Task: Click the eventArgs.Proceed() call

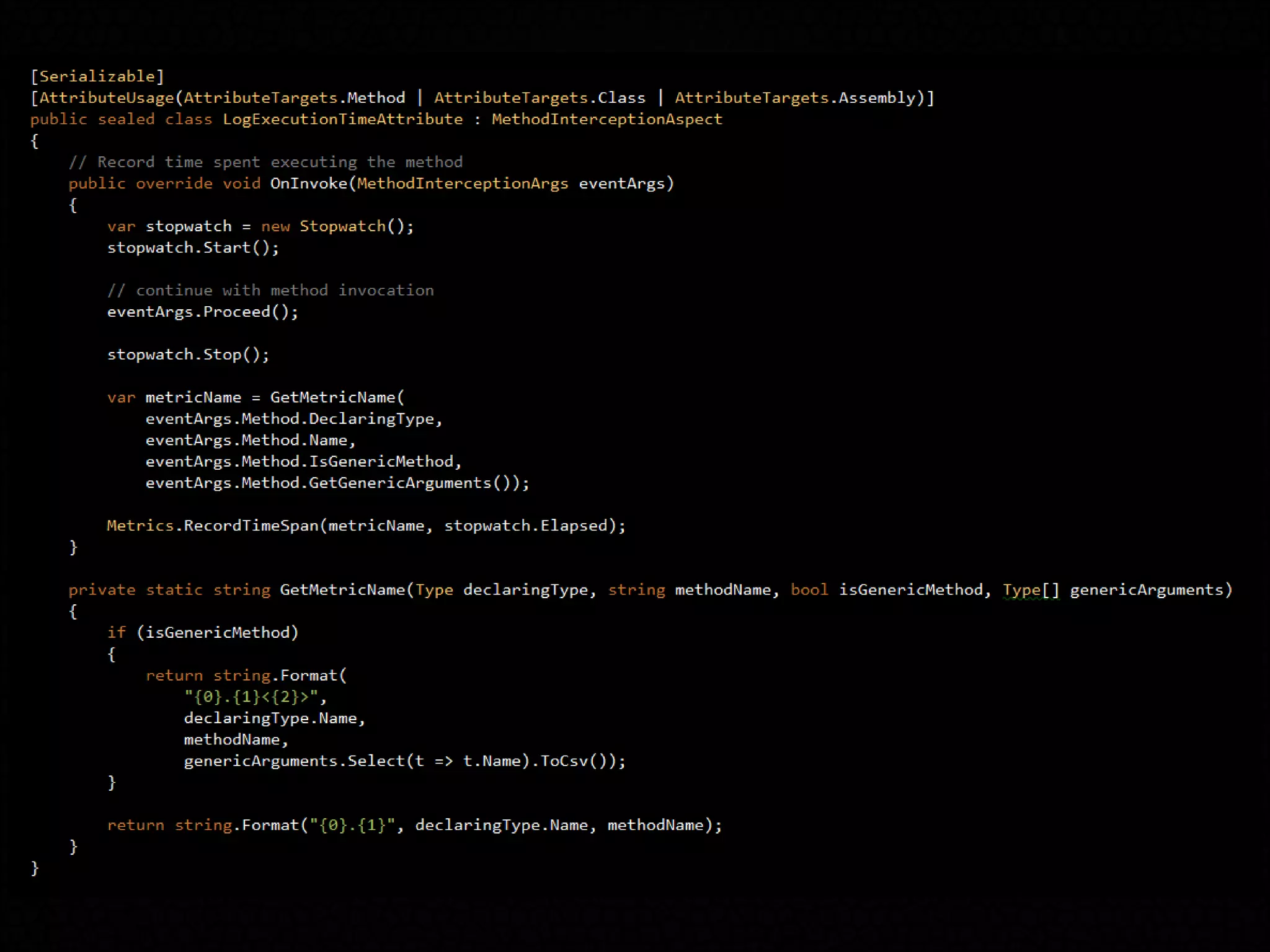Action: click(202, 312)
